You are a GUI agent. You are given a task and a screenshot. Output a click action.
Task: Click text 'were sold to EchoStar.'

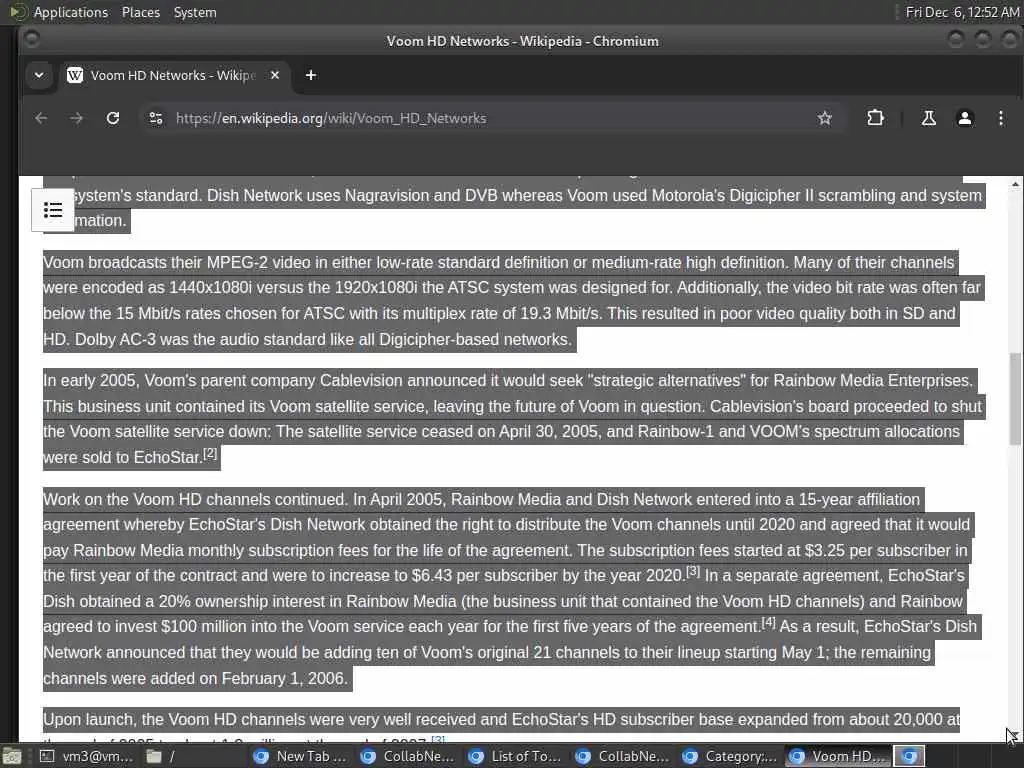click(122, 458)
